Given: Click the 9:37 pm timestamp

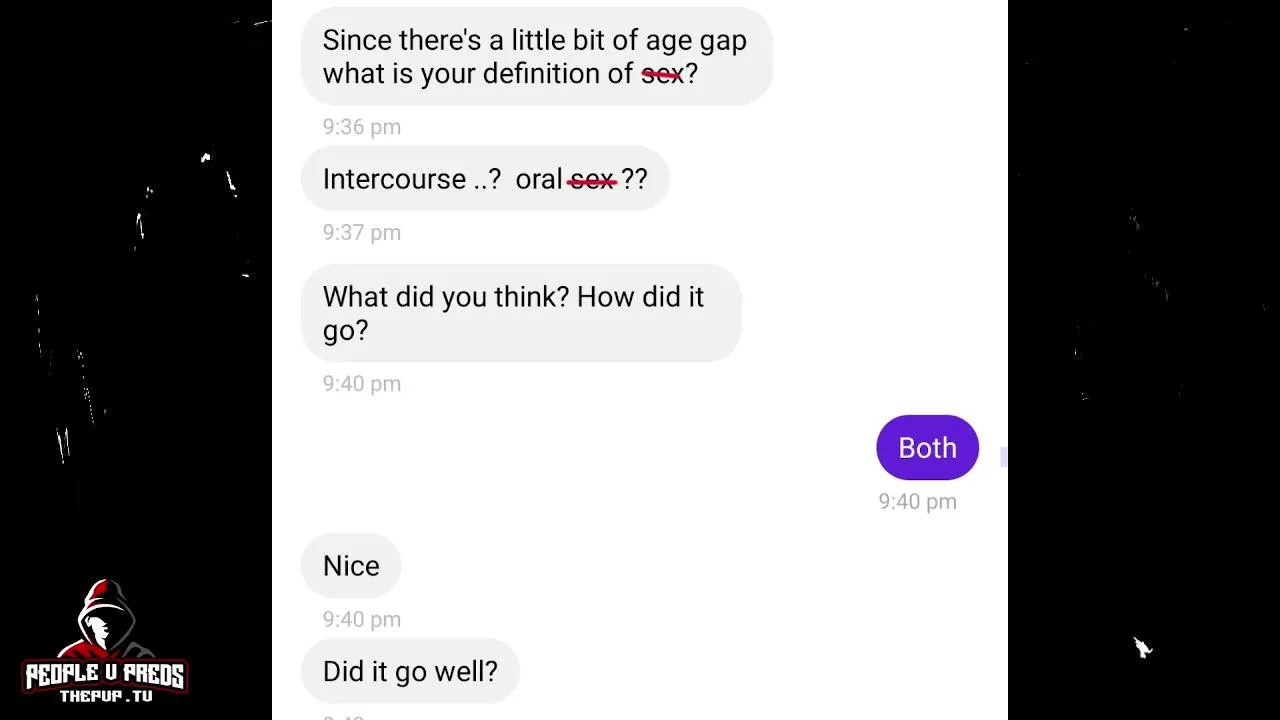Looking at the screenshot, I should tap(361, 233).
